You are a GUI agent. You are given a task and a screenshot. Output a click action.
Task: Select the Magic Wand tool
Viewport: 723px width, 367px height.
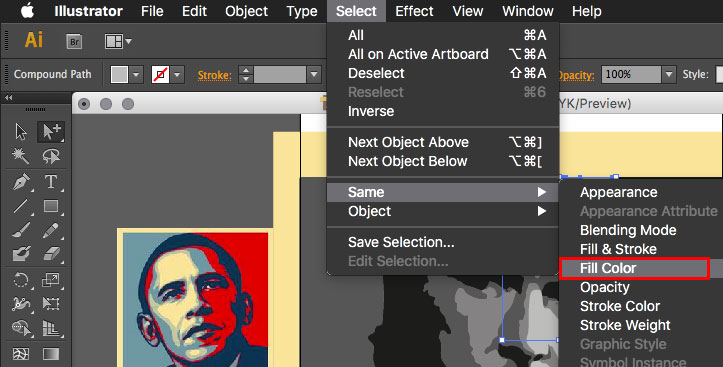tap(21, 156)
